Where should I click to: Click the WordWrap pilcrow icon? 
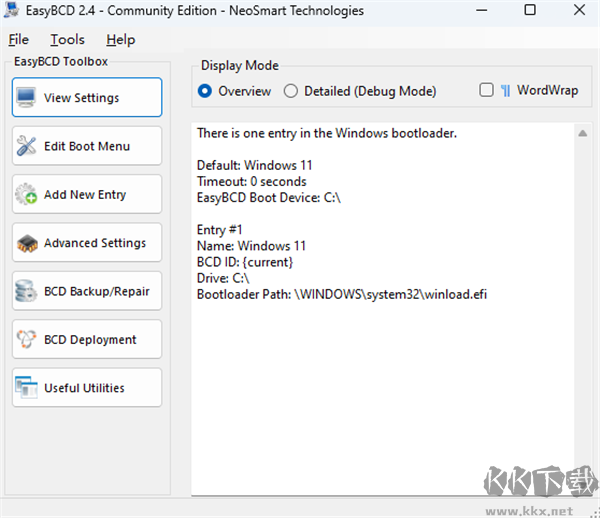pos(505,91)
